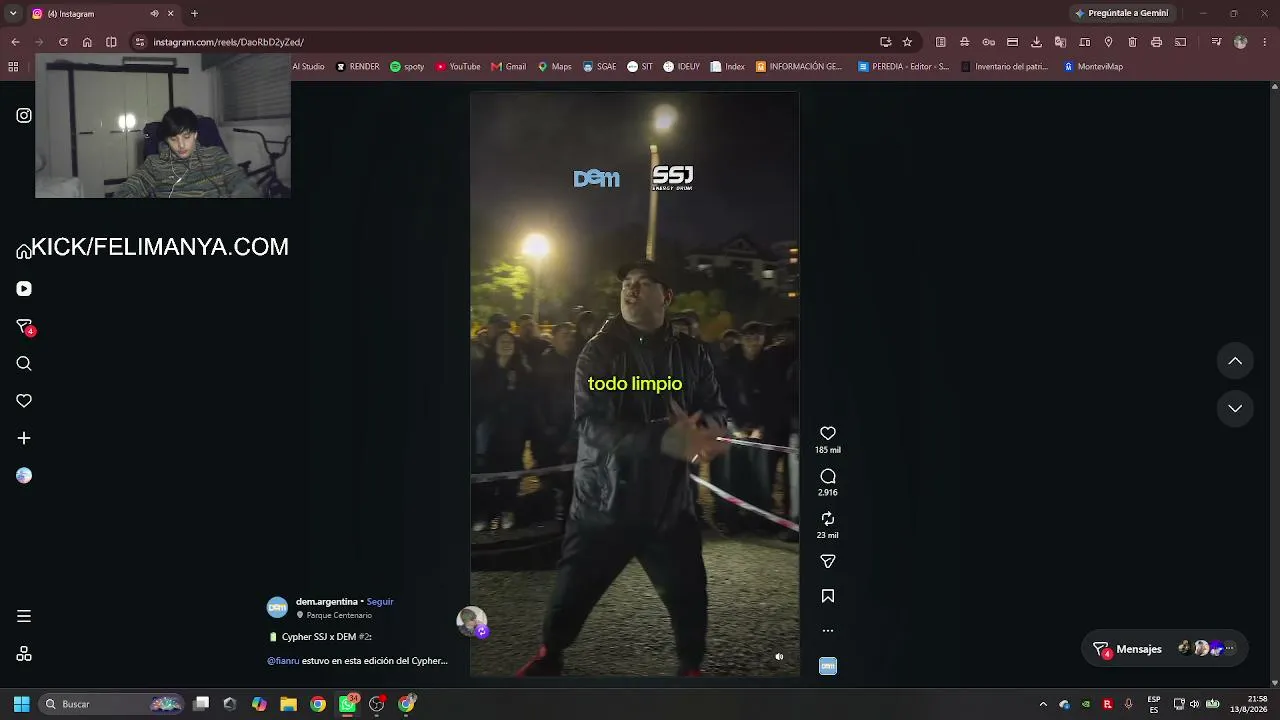Open the YouTube bookmark
The height and width of the screenshot is (720, 1280).
point(458,67)
